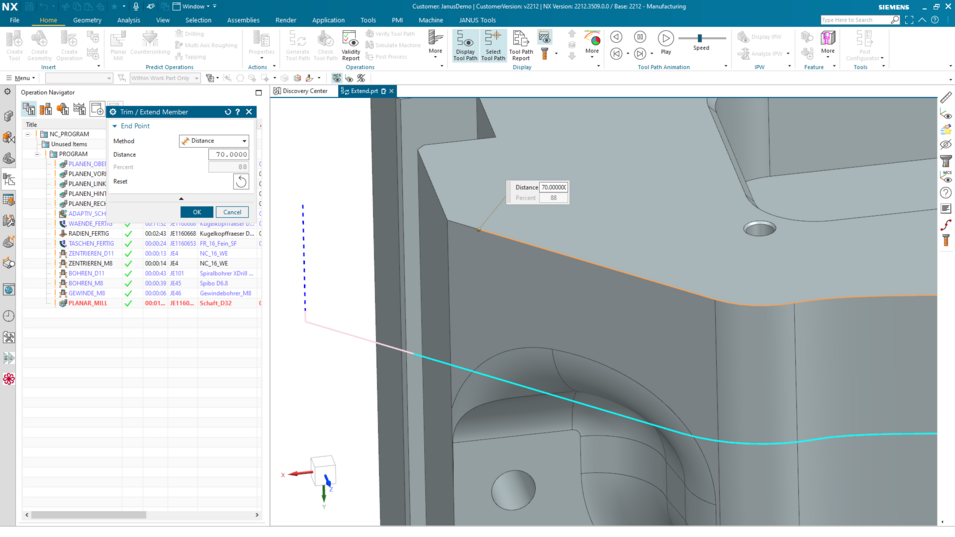The height and width of the screenshot is (537, 955).
Task: Expand the Insert group options arrow
Action: pos(99,66)
